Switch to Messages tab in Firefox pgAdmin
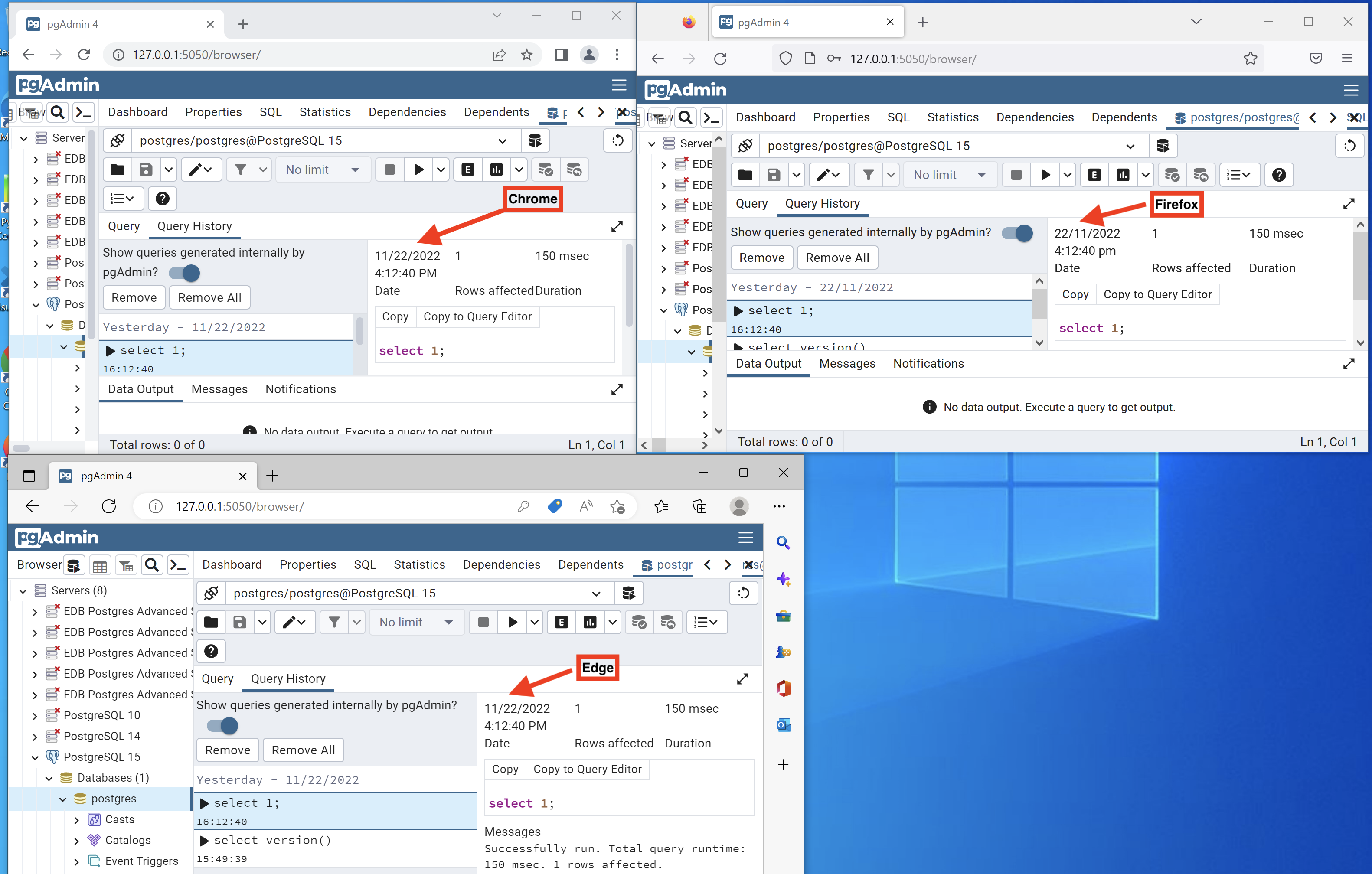The height and width of the screenshot is (874, 1372). (x=847, y=363)
